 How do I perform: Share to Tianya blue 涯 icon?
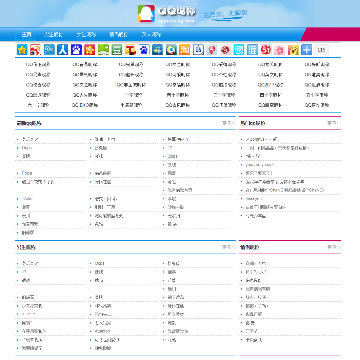coord(252,50)
